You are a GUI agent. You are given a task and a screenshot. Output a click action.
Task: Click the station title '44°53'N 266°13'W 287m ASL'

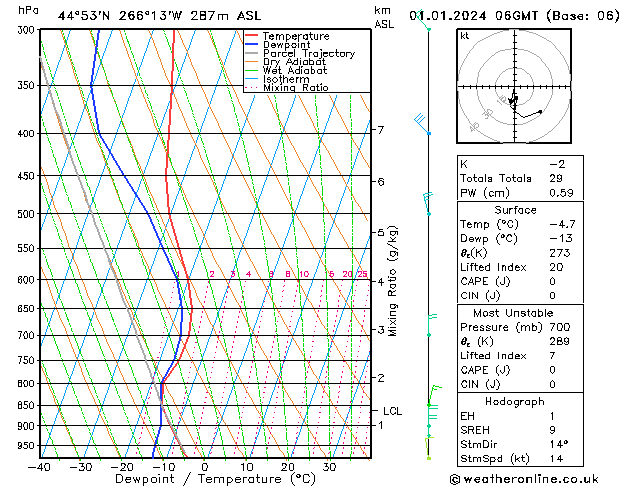tap(159, 16)
